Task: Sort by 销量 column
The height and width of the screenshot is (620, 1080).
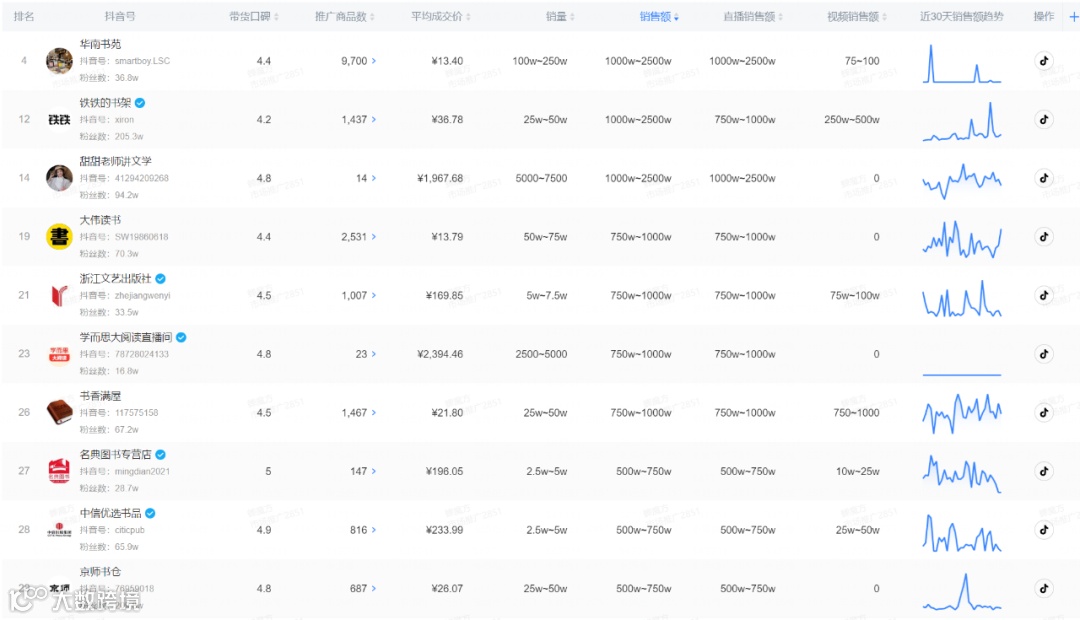Action: coord(560,17)
